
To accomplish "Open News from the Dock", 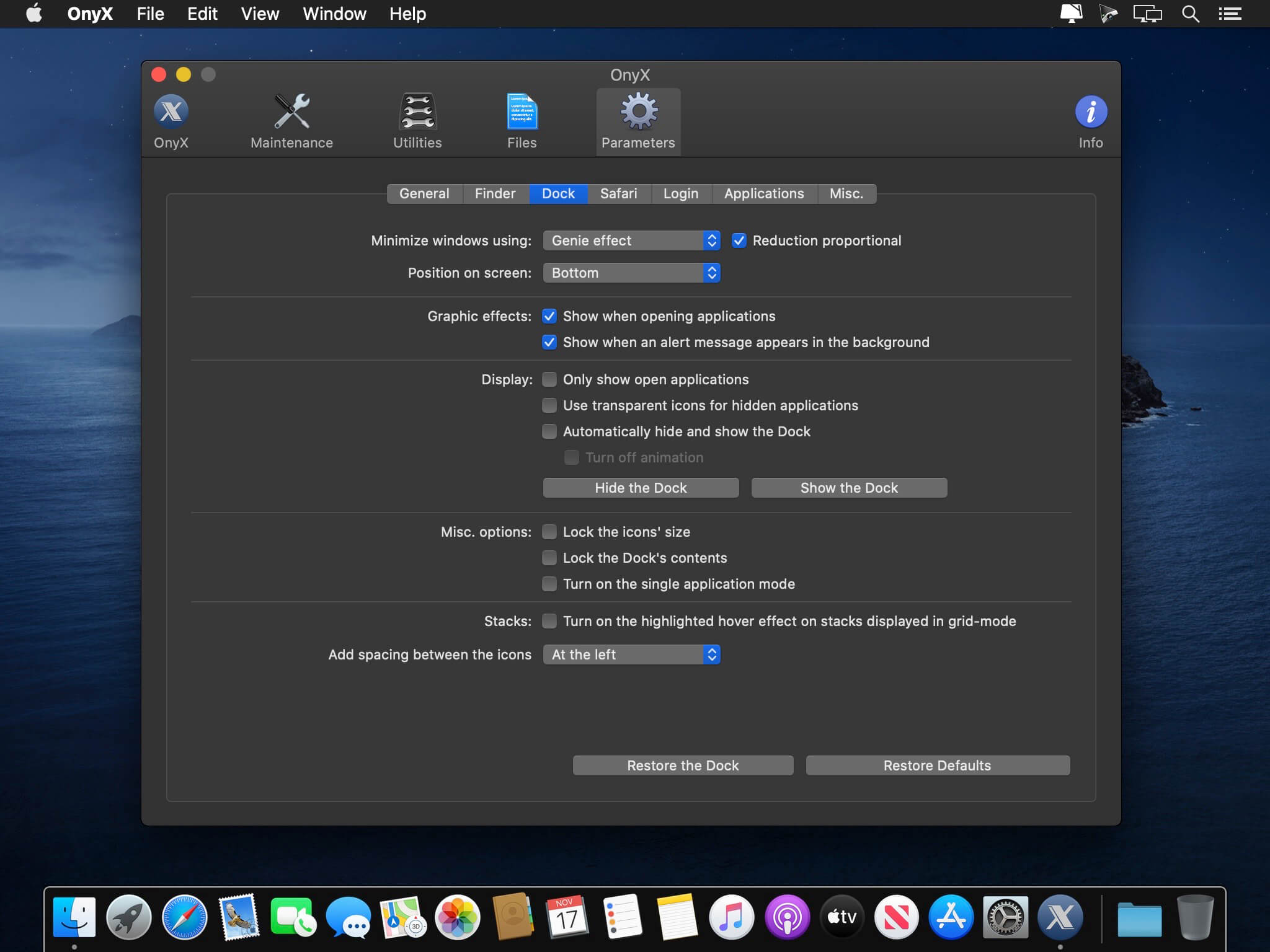I will click(x=896, y=917).
